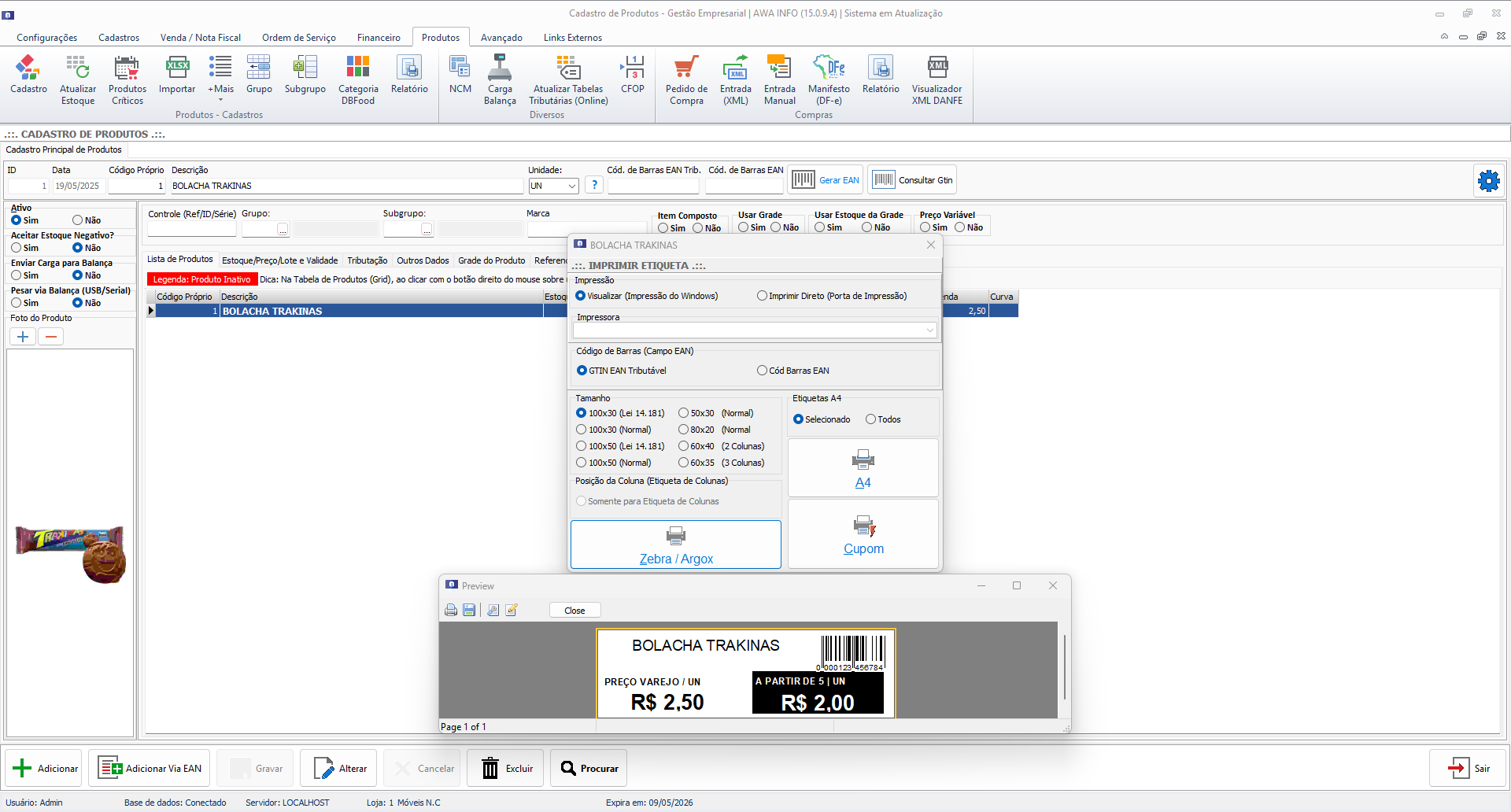Expand the Impressora dropdown
This screenshot has height=812, width=1511.
pyautogui.click(x=929, y=330)
